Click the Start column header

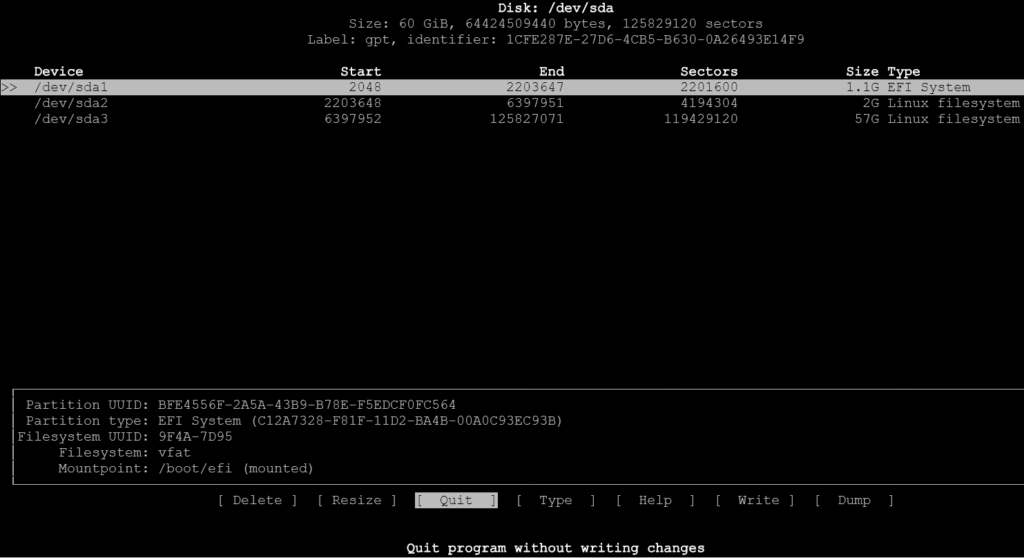pyautogui.click(x=360, y=71)
